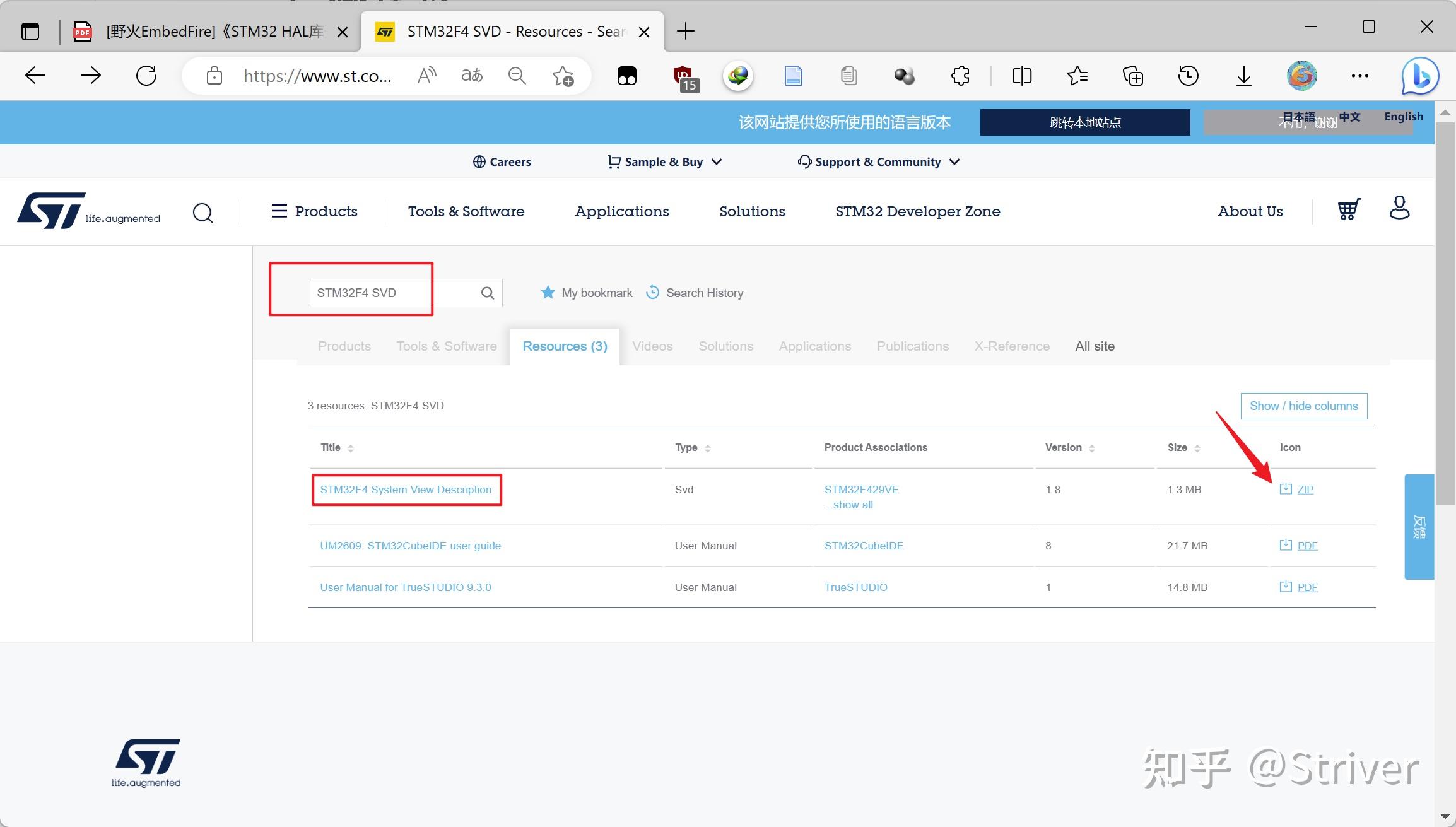The width and height of the screenshot is (1456, 827).
Task: Switch site language to English
Action: [x=1404, y=117]
